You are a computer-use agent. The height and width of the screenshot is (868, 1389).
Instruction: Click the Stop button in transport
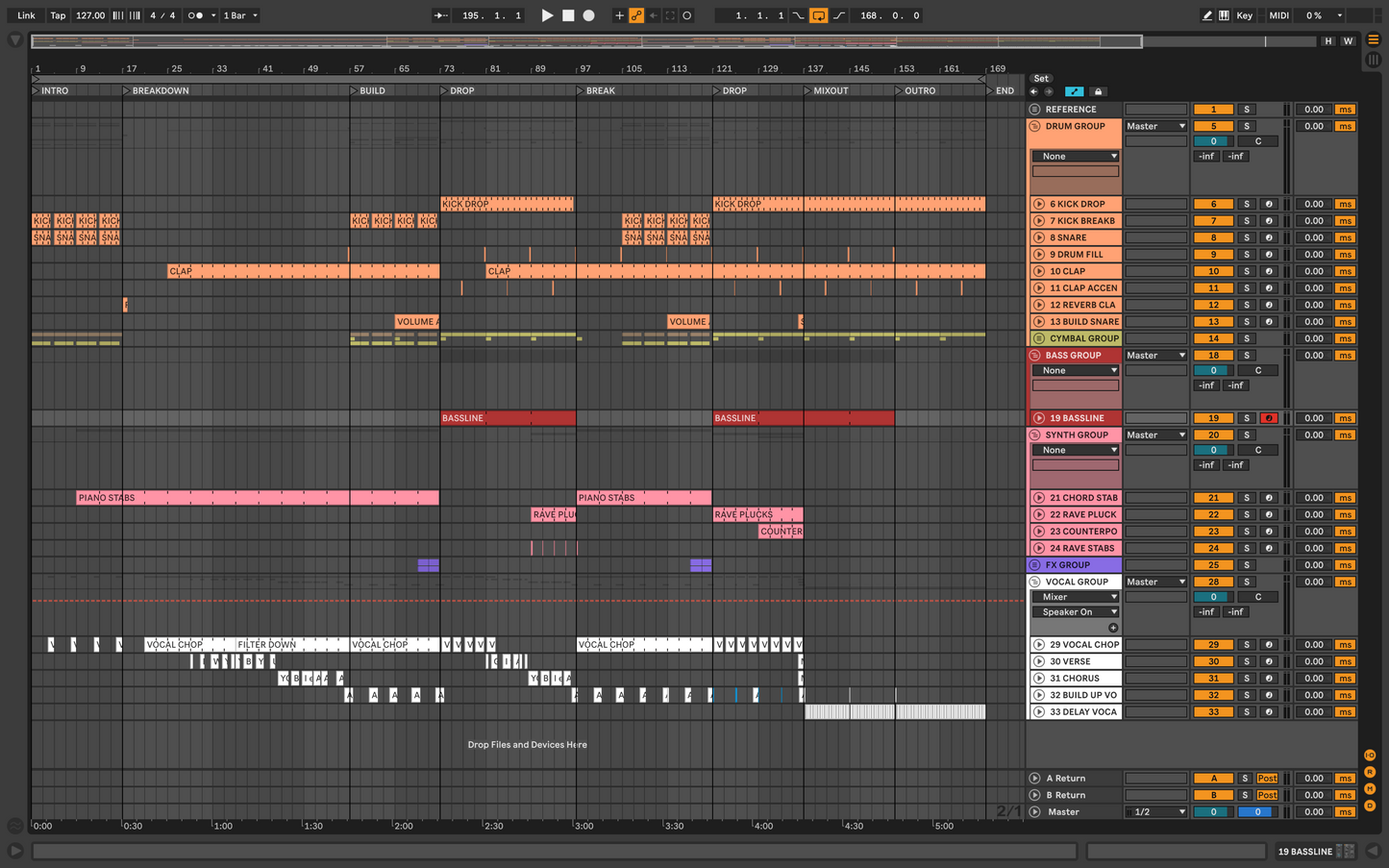pyautogui.click(x=568, y=15)
